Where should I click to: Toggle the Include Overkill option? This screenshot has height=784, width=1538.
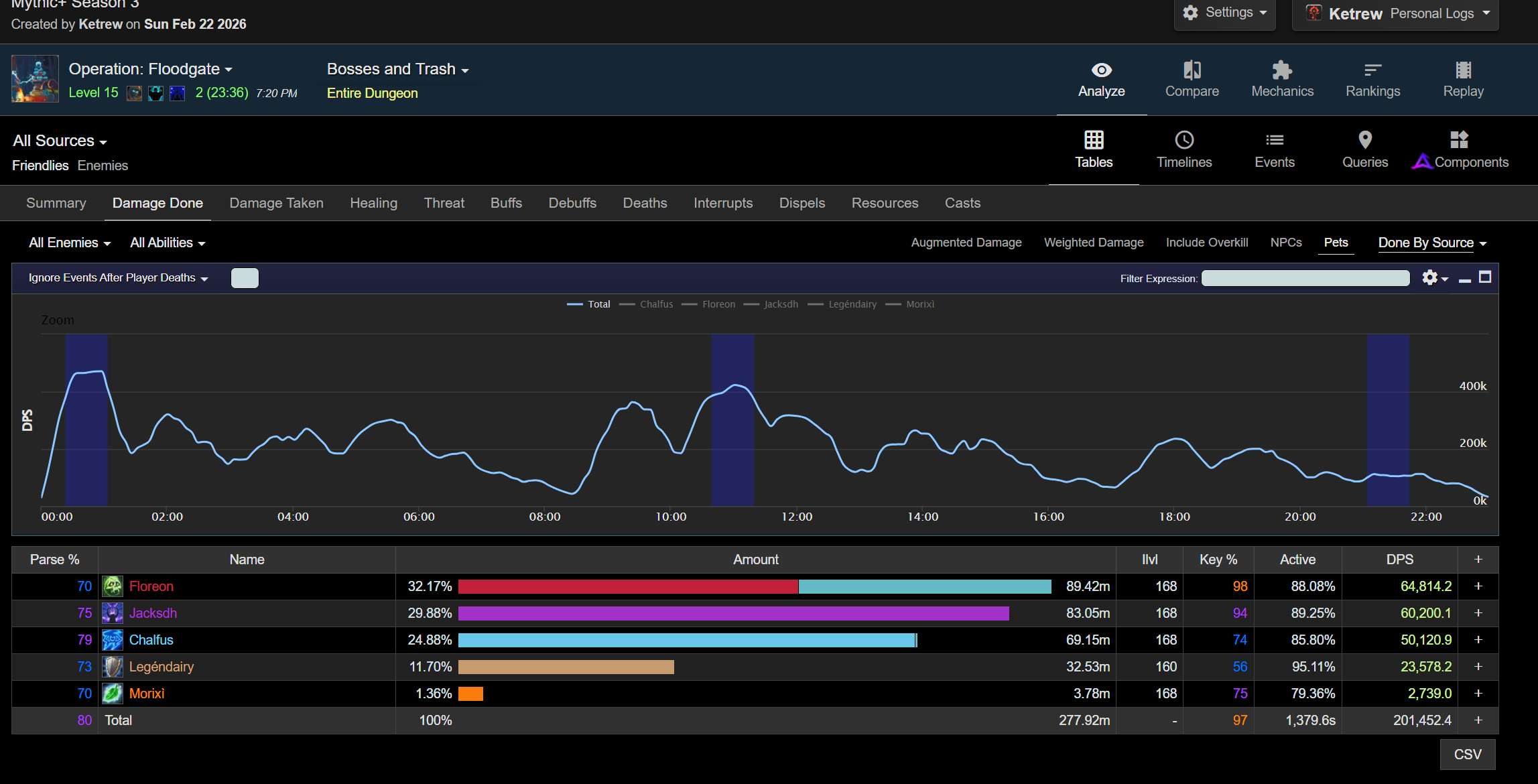(1206, 243)
